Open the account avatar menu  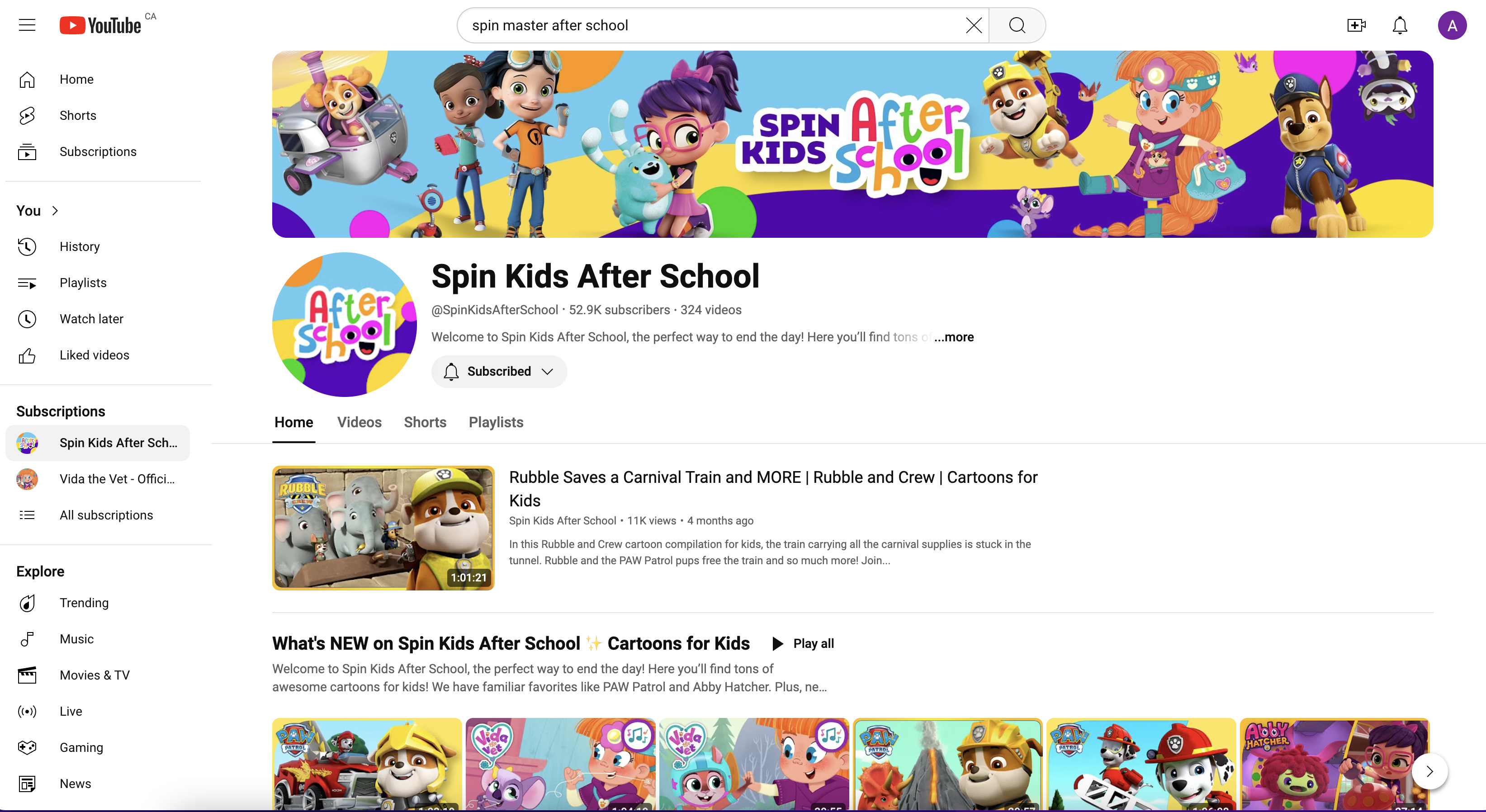(1452, 25)
